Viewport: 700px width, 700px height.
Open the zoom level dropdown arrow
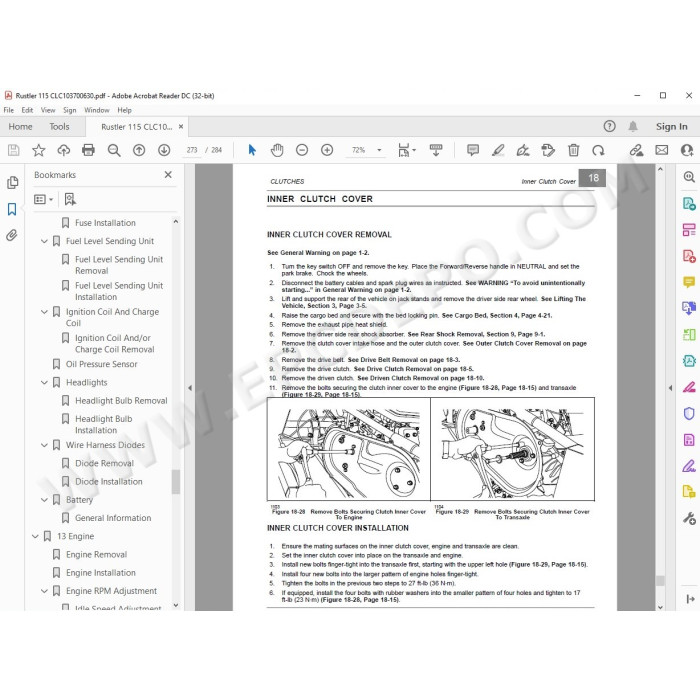pos(379,150)
